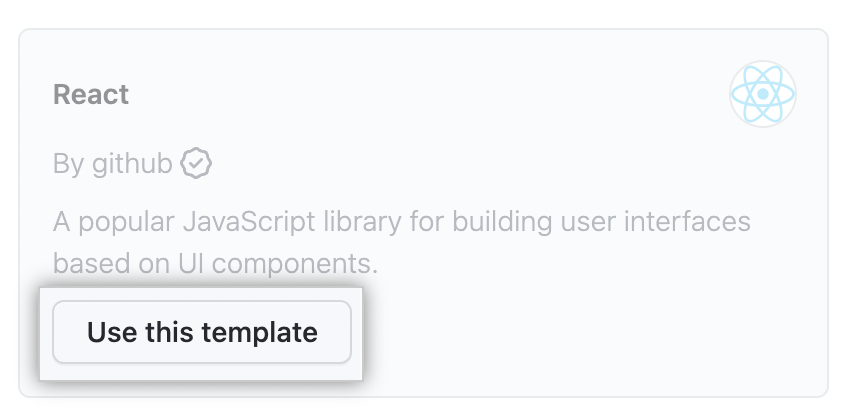Click the checkmark badge after the author name
854x418 pixels.
(196, 163)
